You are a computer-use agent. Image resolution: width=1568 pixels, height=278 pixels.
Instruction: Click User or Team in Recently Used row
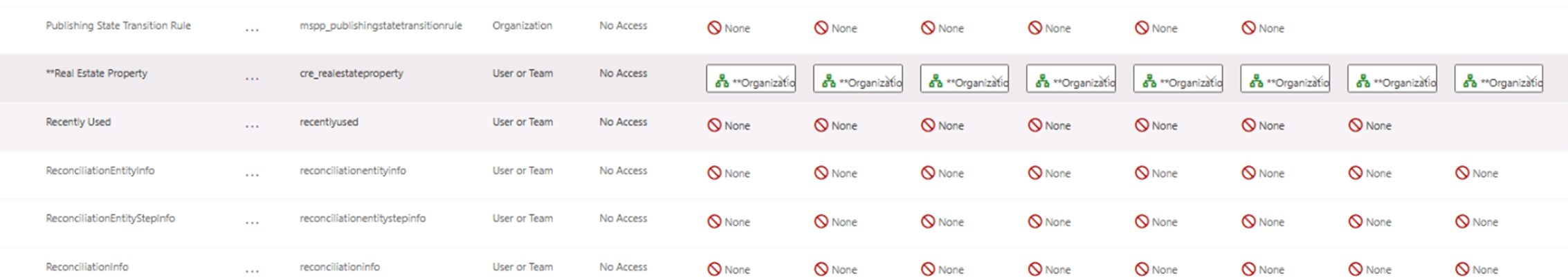tap(522, 122)
